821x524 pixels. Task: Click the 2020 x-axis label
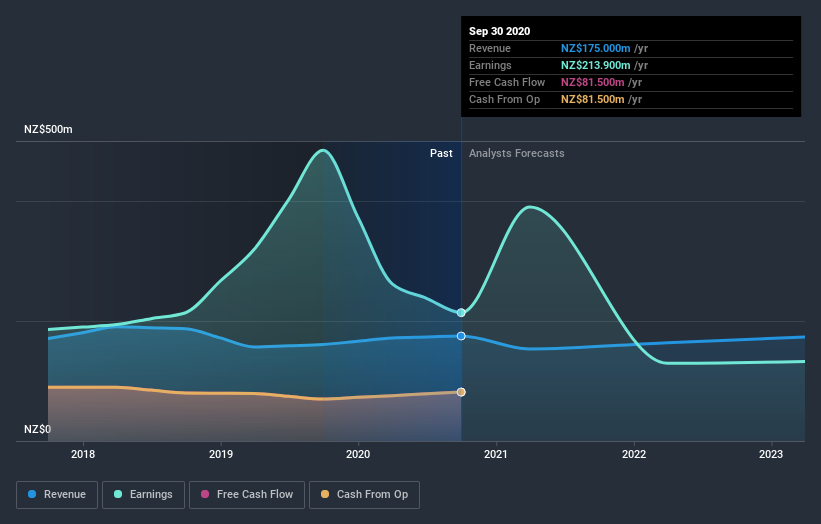[x=358, y=454]
